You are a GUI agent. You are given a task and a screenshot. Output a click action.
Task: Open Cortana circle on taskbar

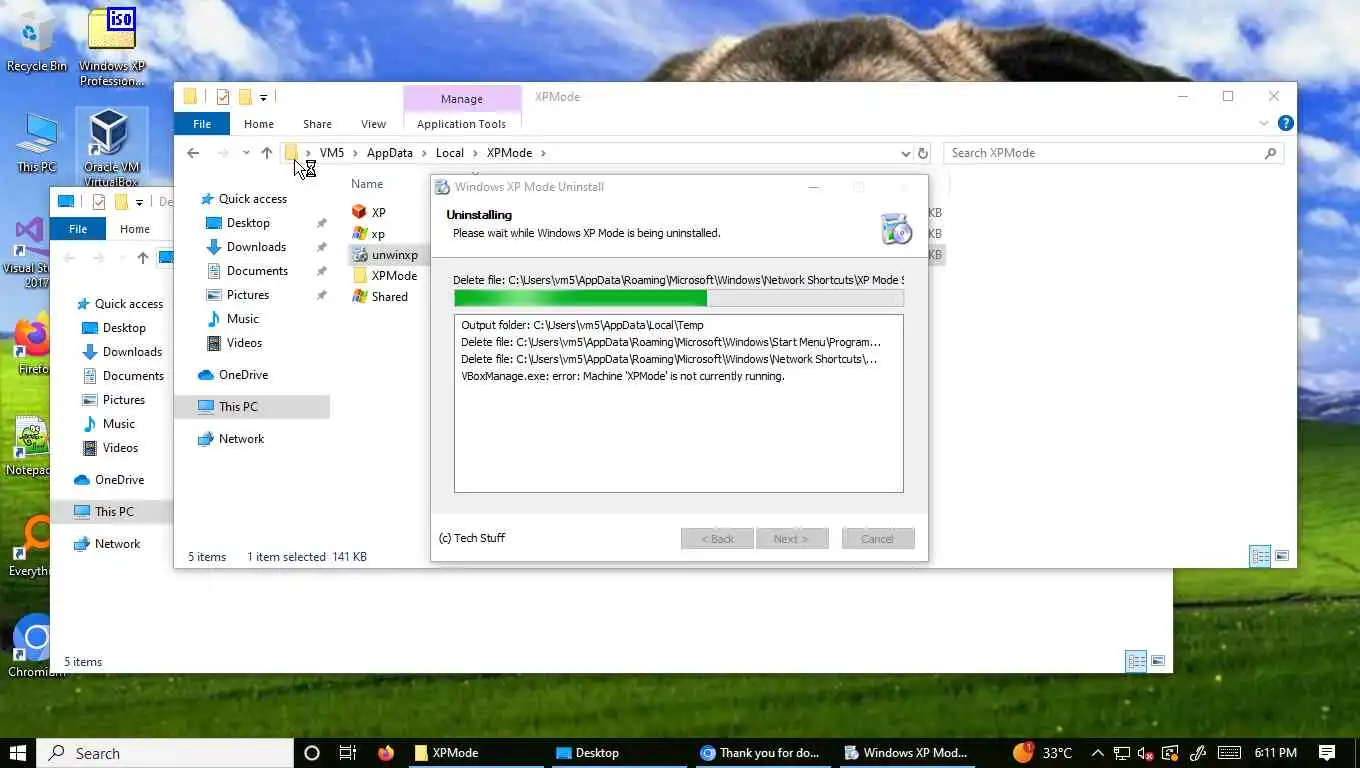311,753
